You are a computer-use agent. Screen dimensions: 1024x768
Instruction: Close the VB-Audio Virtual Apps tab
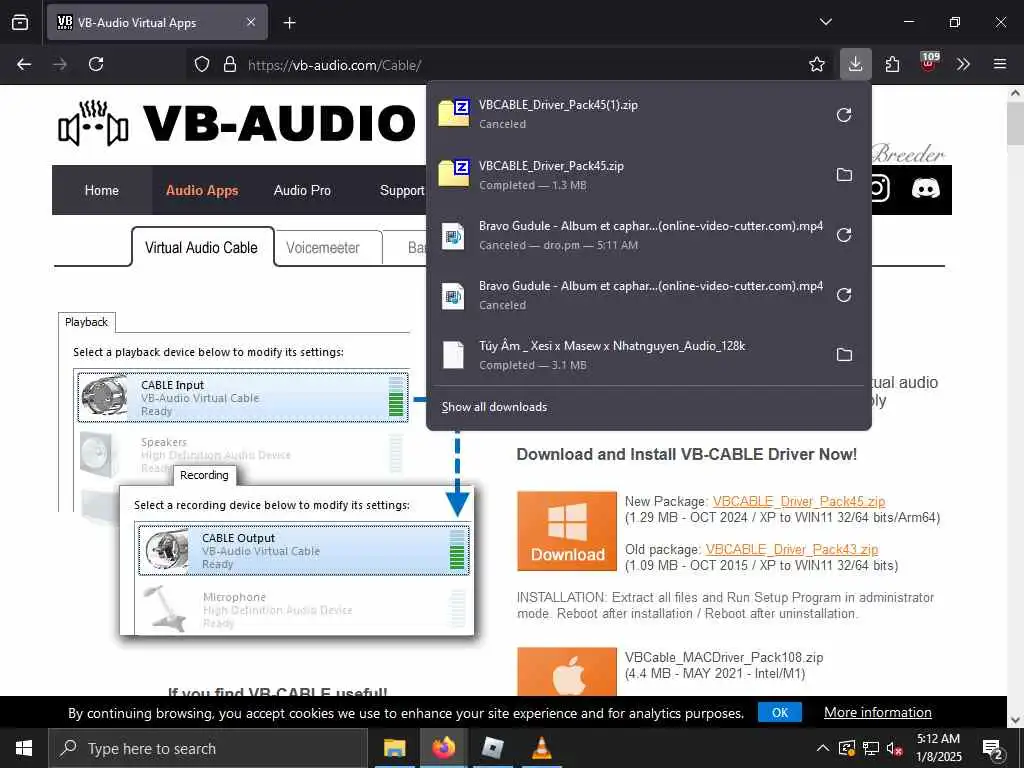[251, 22]
